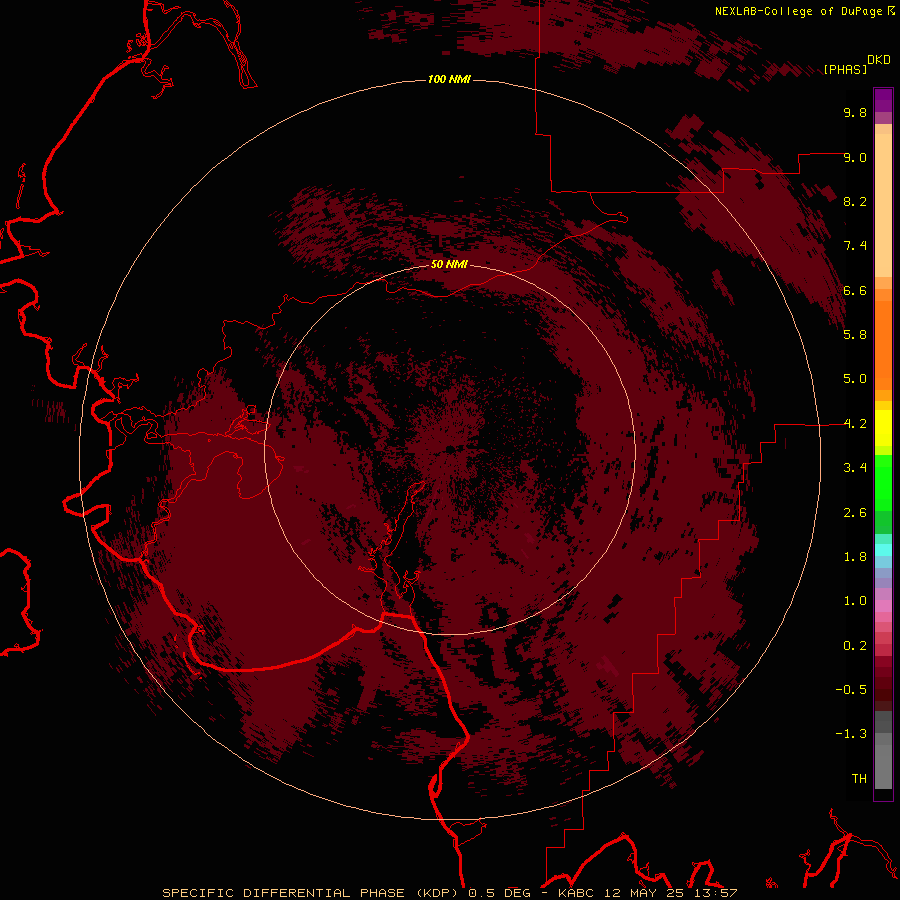Screen dimensions: 900x900
Task: Pick the bright yellow segment of color bar
Action: pos(883,428)
